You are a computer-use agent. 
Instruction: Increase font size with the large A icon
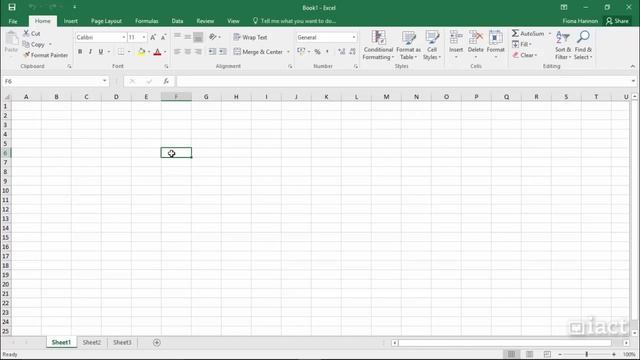pyautogui.click(x=153, y=37)
